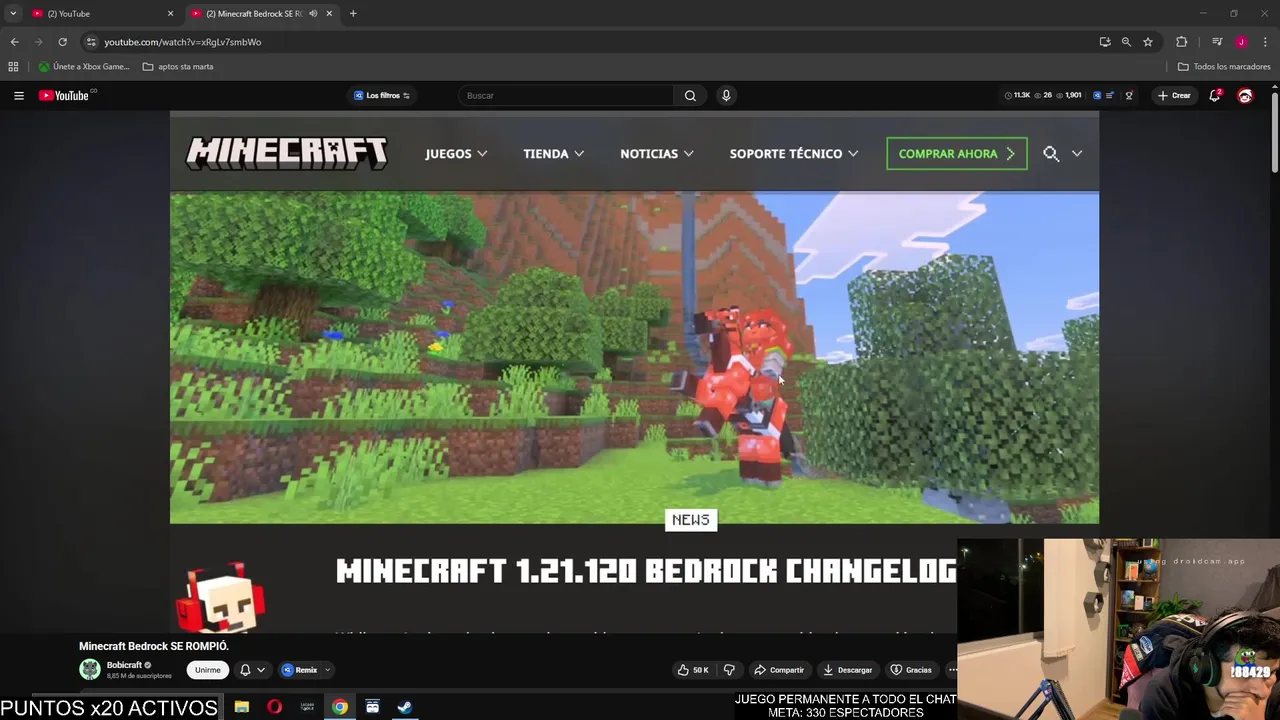
Task: Switch to Chrome in taskbar
Action: click(340, 707)
